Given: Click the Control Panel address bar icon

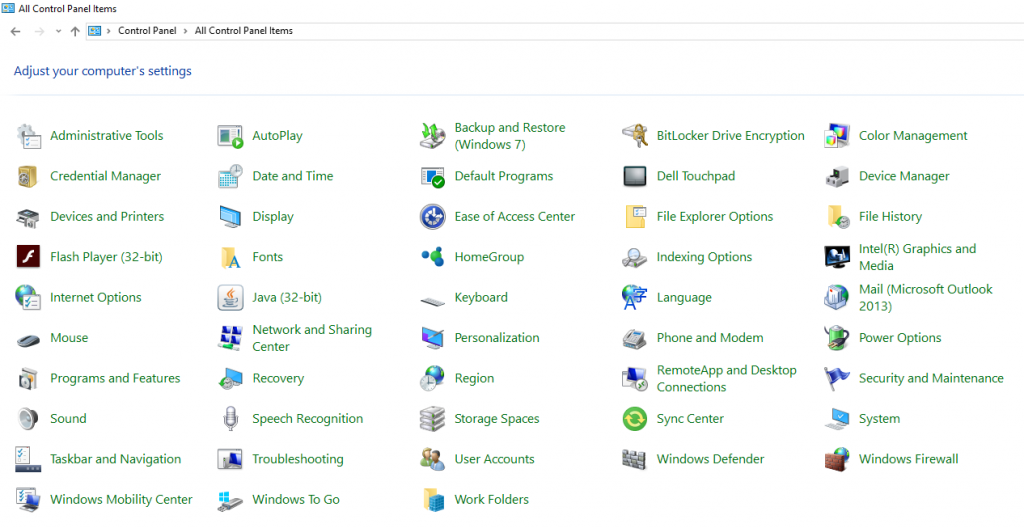Looking at the screenshot, I should (95, 31).
